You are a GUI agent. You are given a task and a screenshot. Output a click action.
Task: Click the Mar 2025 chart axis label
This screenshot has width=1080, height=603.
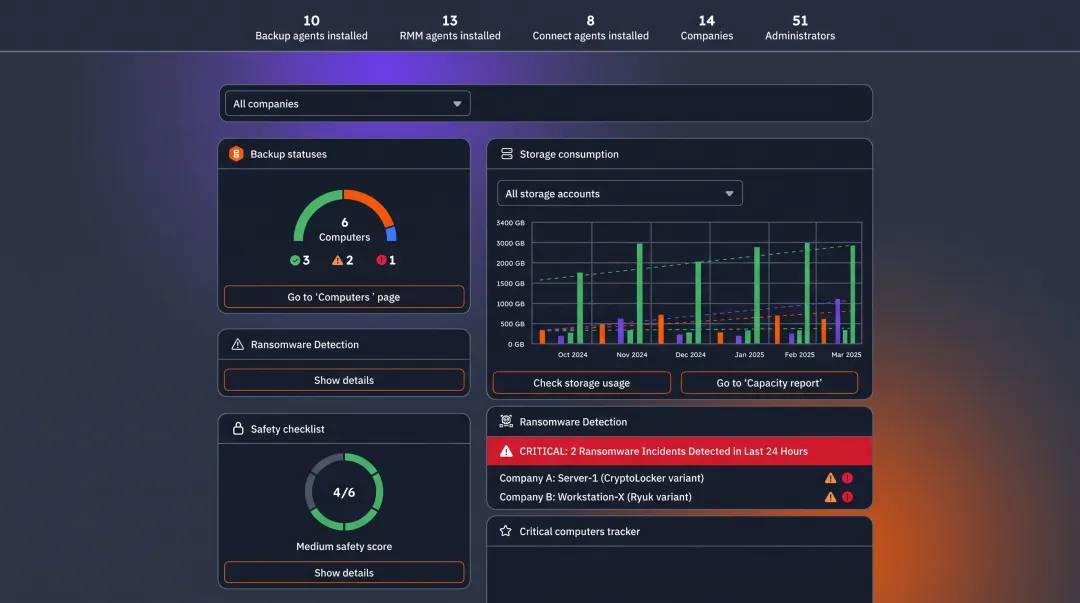(846, 355)
